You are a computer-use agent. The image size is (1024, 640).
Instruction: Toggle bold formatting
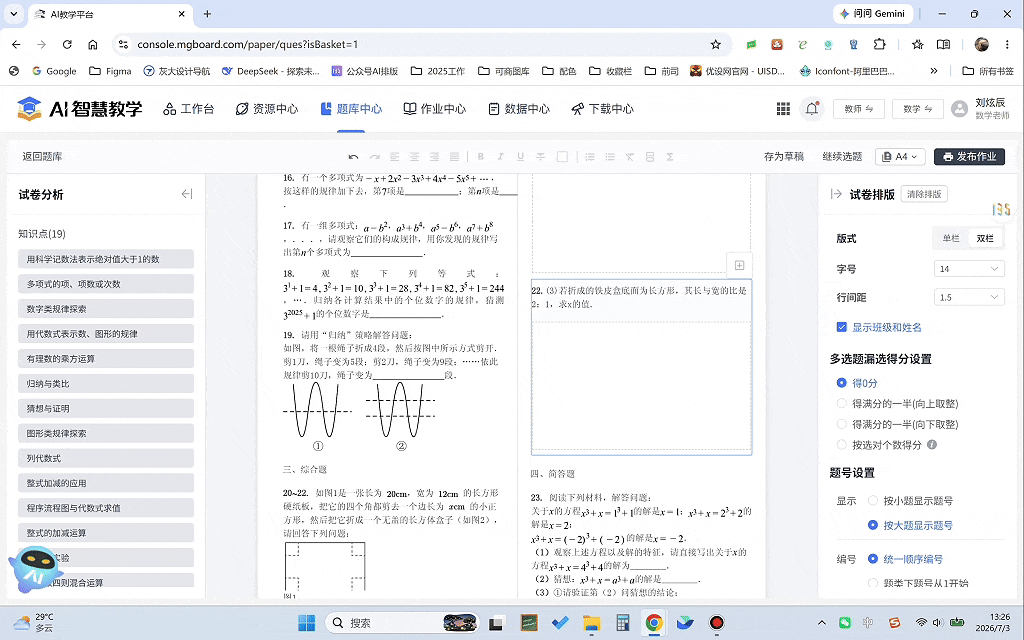point(481,157)
